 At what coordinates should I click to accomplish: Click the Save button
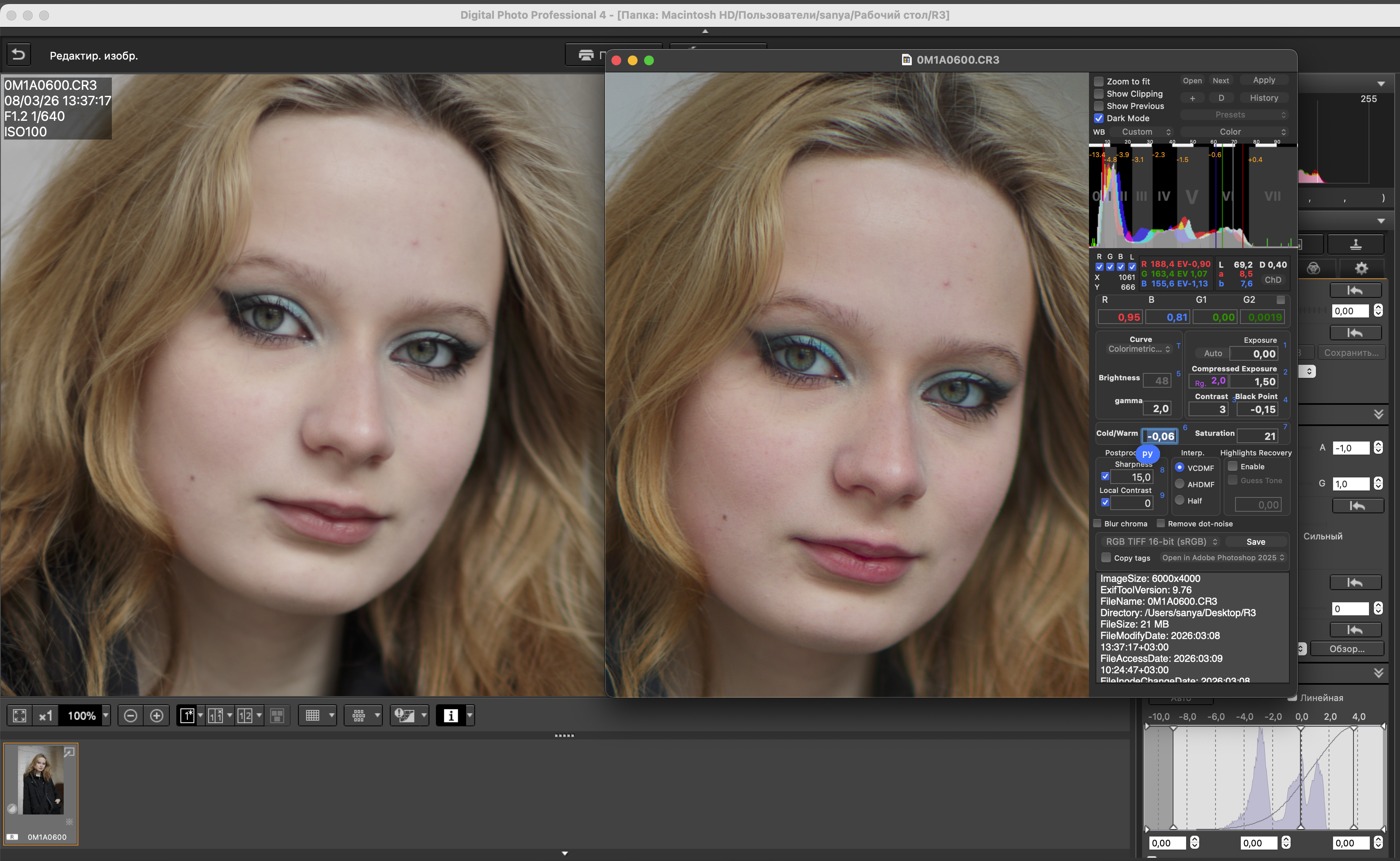[x=1256, y=541]
